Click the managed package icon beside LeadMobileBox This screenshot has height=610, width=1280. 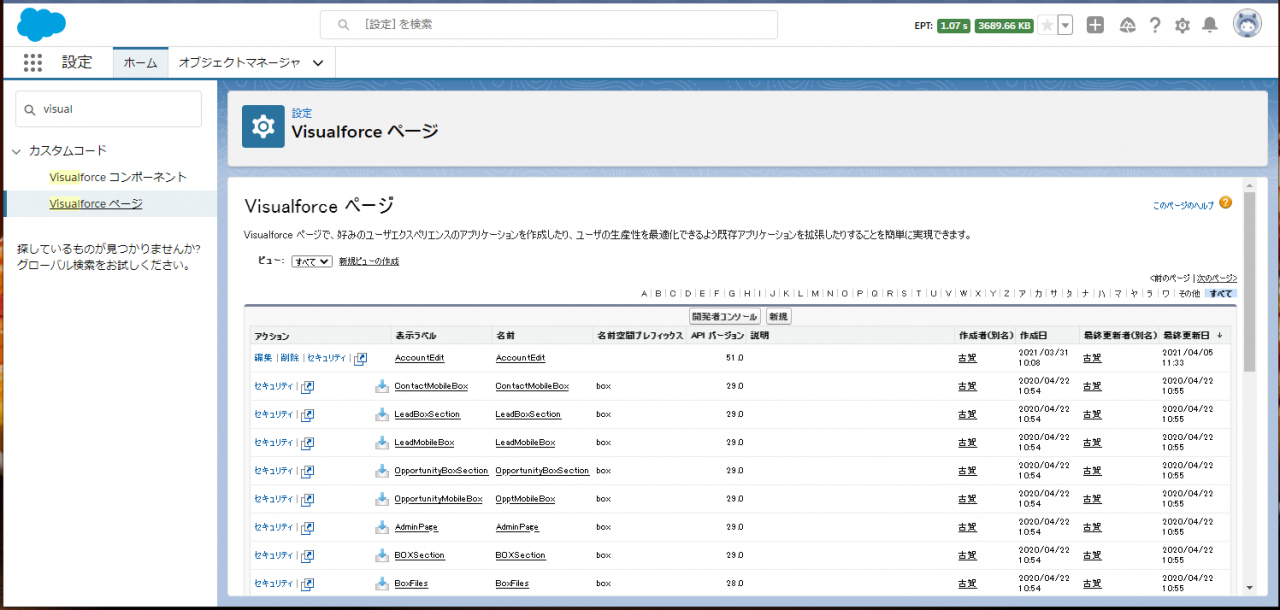[x=382, y=442]
